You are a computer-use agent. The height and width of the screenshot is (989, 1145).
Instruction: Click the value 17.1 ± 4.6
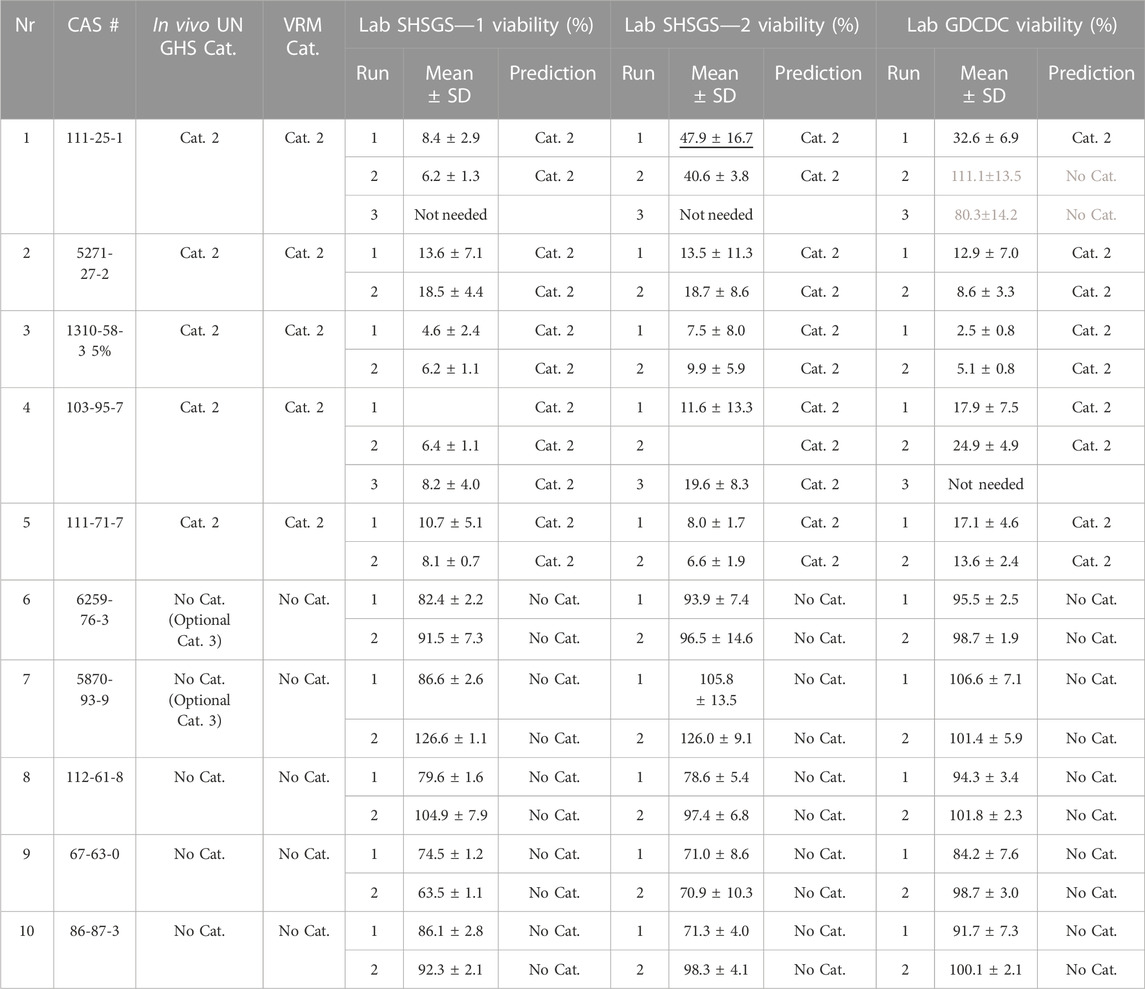click(986, 523)
